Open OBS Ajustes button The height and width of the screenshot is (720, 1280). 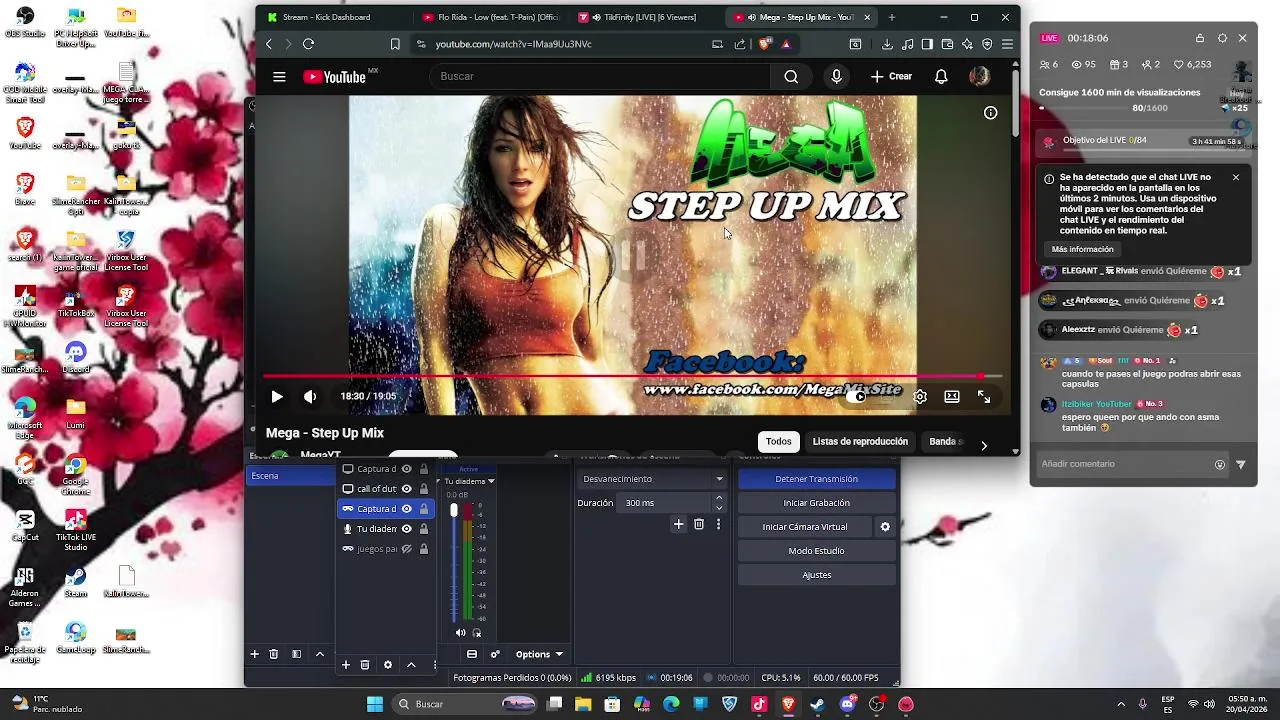(816, 575)
